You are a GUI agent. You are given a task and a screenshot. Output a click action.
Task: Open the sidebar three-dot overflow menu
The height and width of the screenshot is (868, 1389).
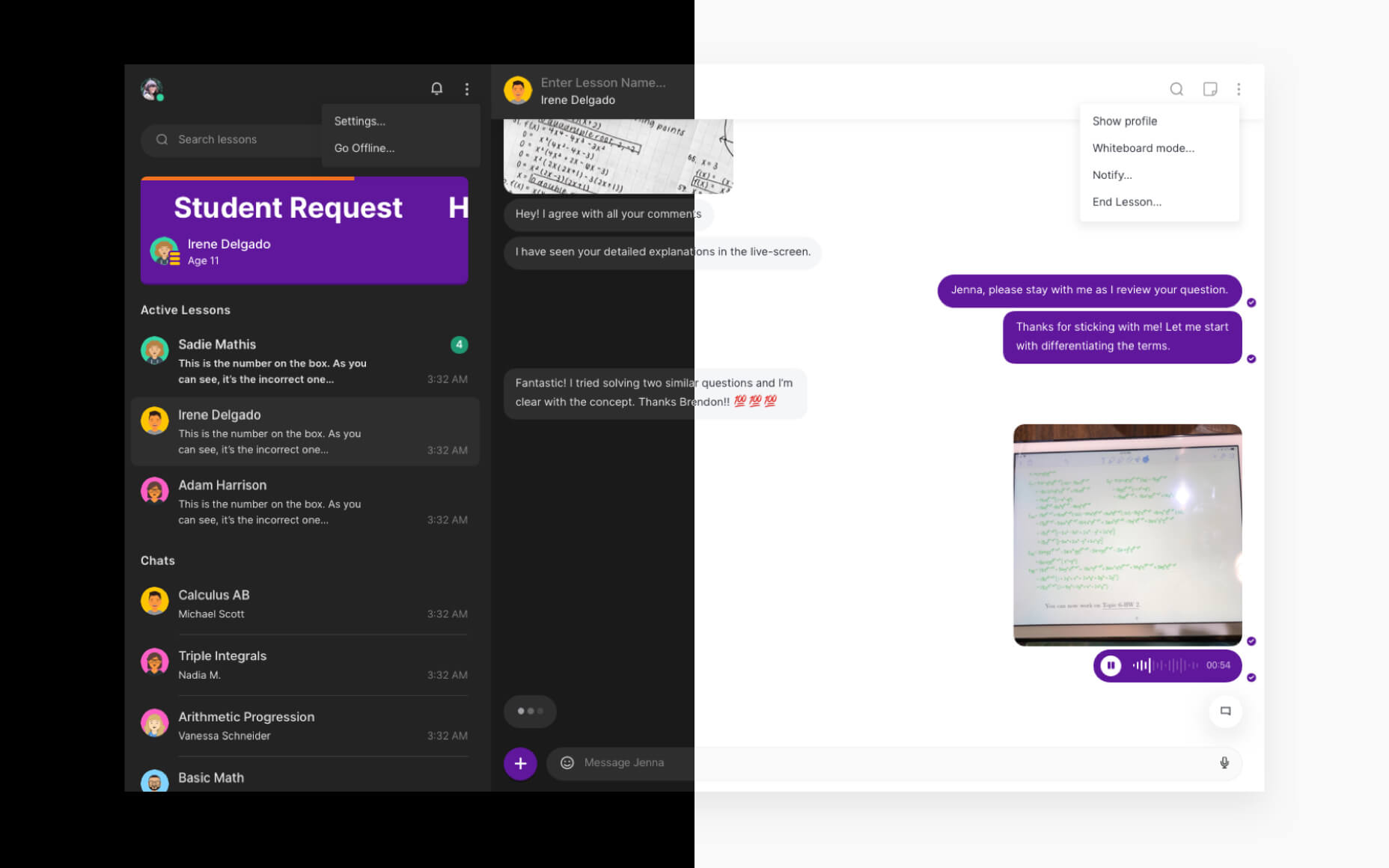[466, 88]
